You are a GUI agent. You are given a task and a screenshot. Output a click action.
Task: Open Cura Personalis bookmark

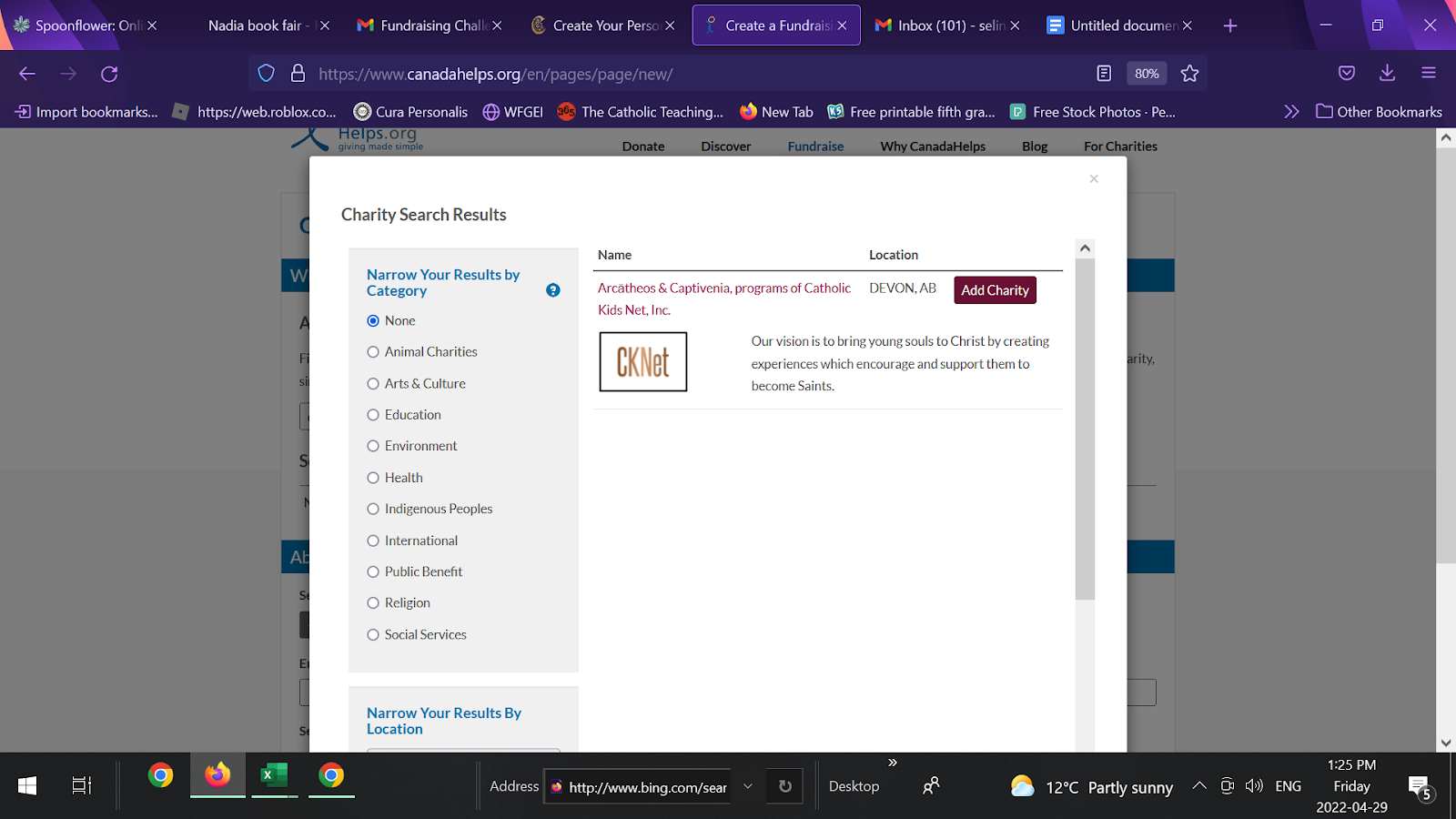410,112
